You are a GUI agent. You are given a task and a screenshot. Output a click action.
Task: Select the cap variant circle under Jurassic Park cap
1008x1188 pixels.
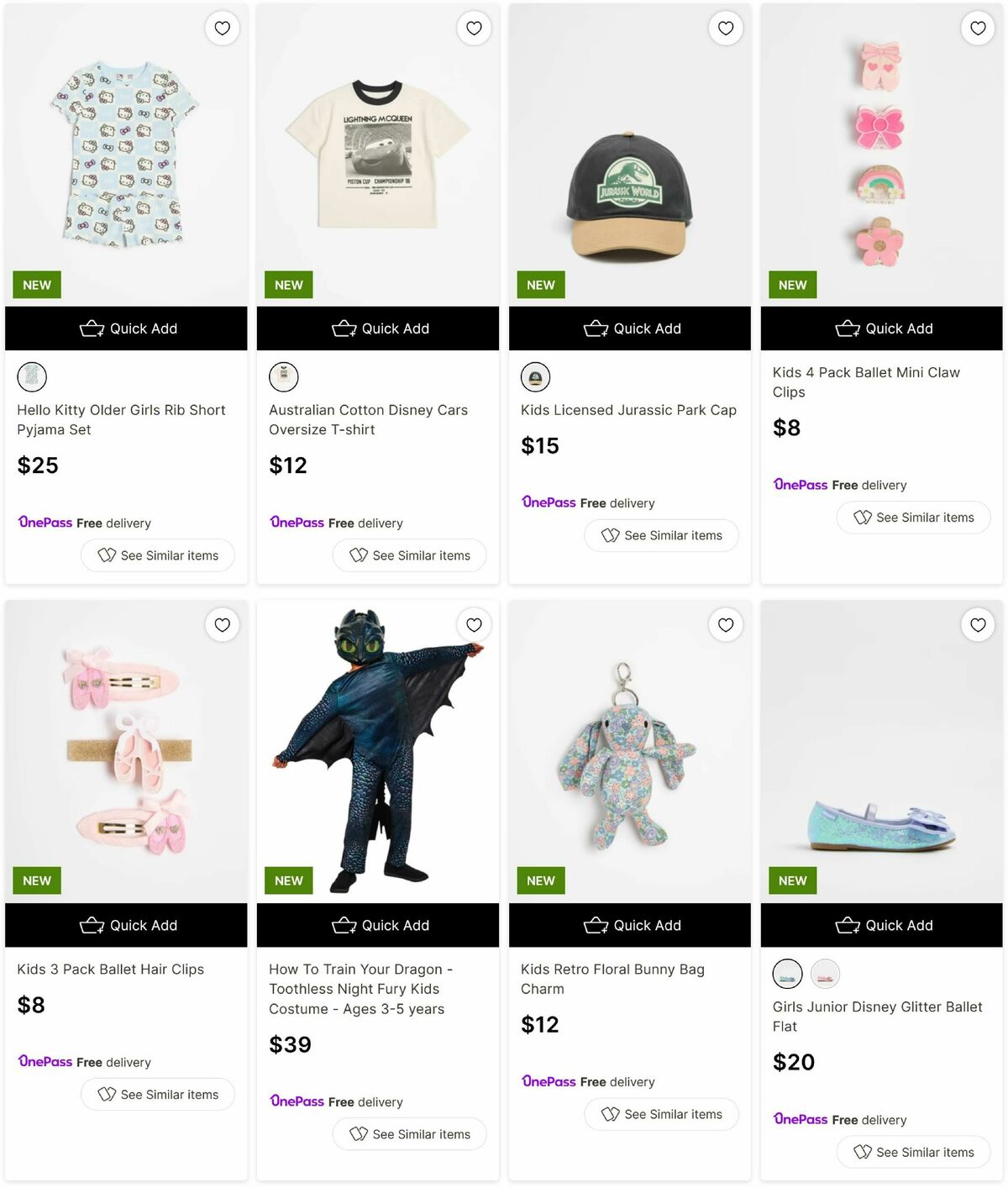coord(536,376)
